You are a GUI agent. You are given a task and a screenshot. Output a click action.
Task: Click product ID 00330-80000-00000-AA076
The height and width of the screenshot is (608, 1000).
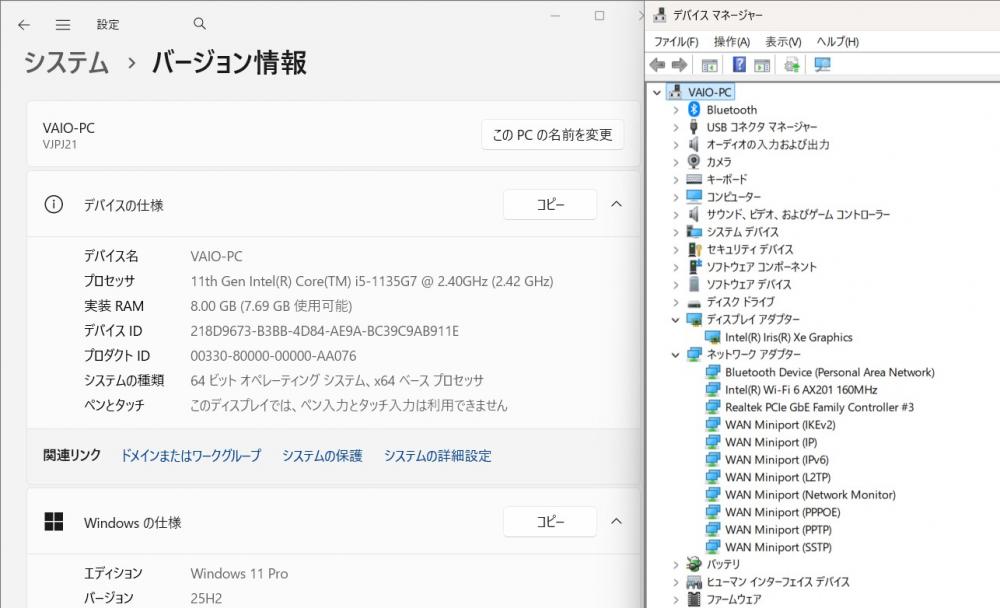[273, 355]
